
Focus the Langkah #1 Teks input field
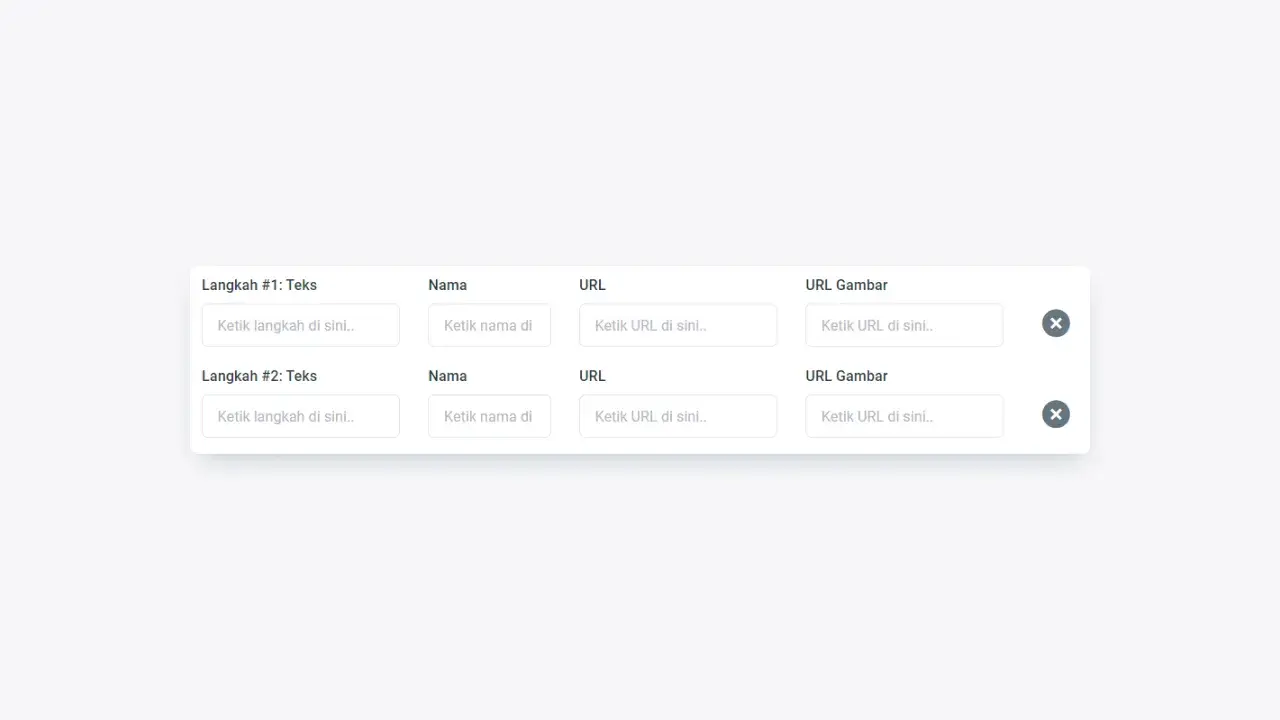point(300,325)
